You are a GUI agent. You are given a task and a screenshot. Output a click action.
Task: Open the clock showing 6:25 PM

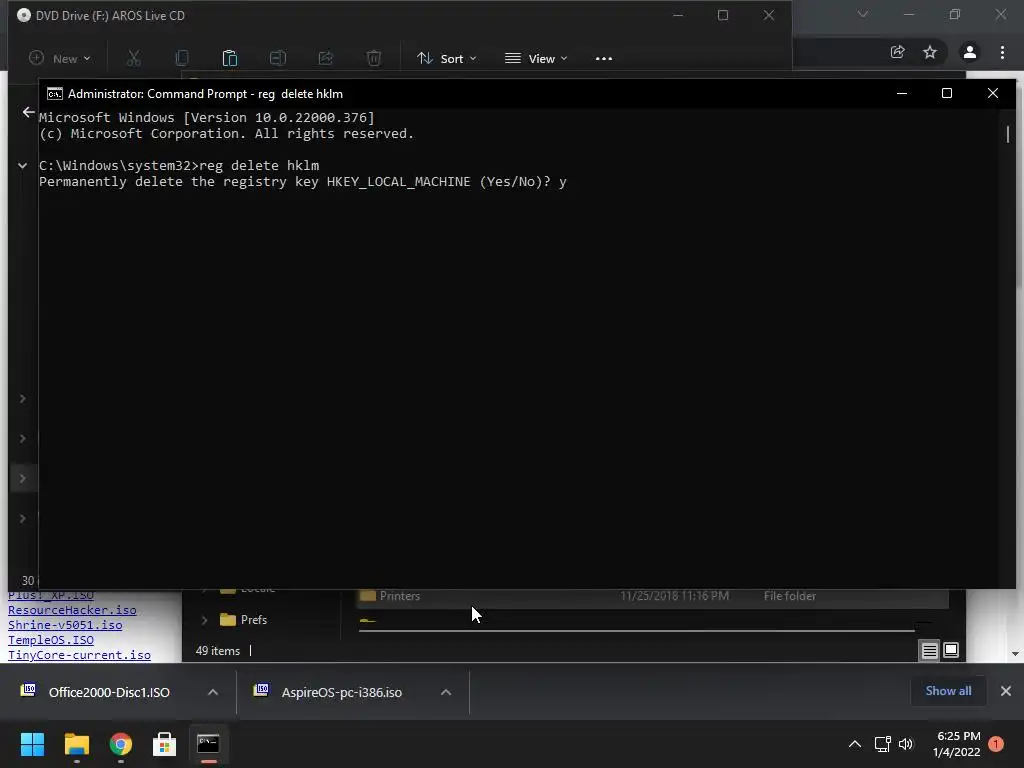(957, 744)
